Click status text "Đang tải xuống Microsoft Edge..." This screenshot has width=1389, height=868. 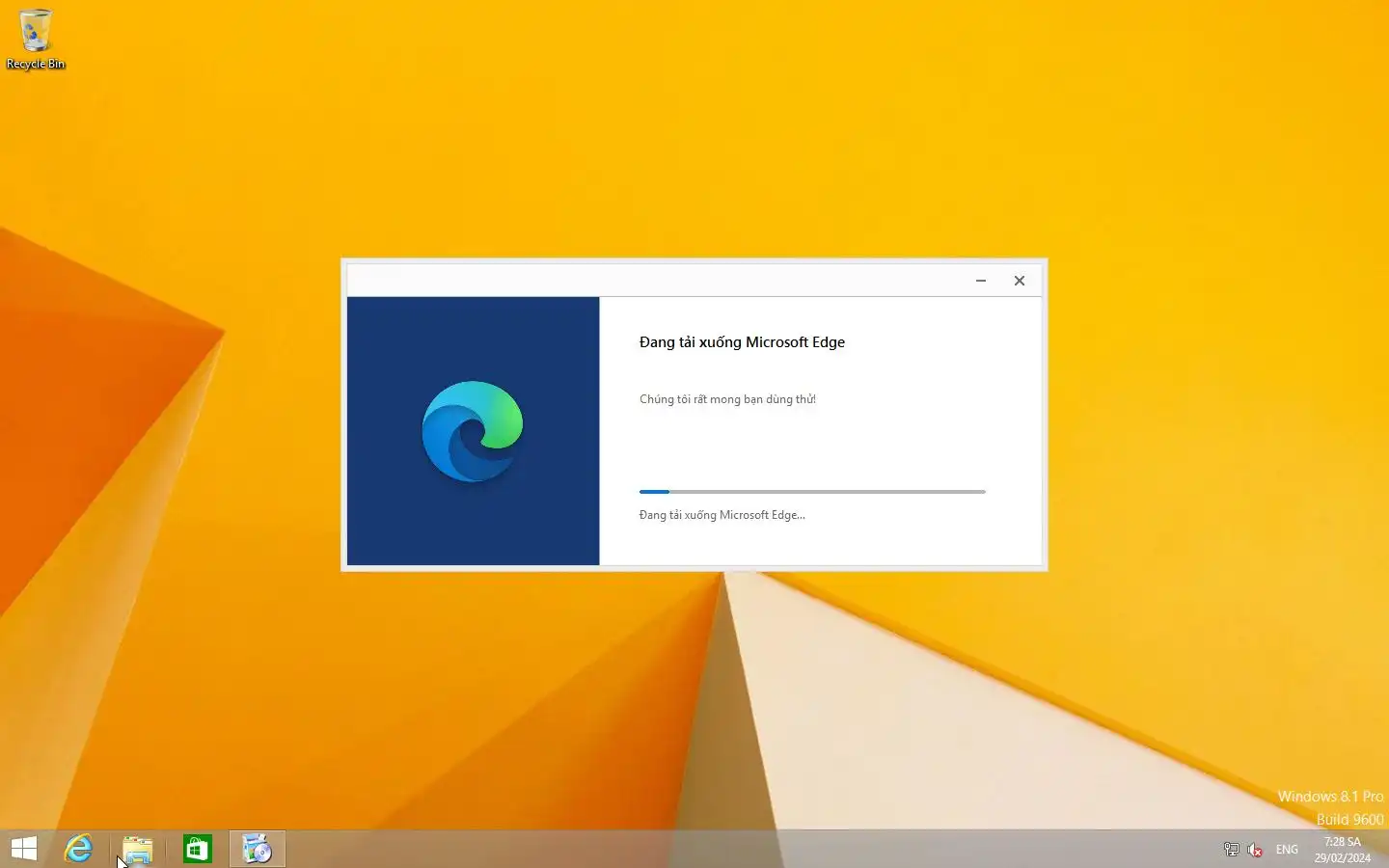point(722,515)
